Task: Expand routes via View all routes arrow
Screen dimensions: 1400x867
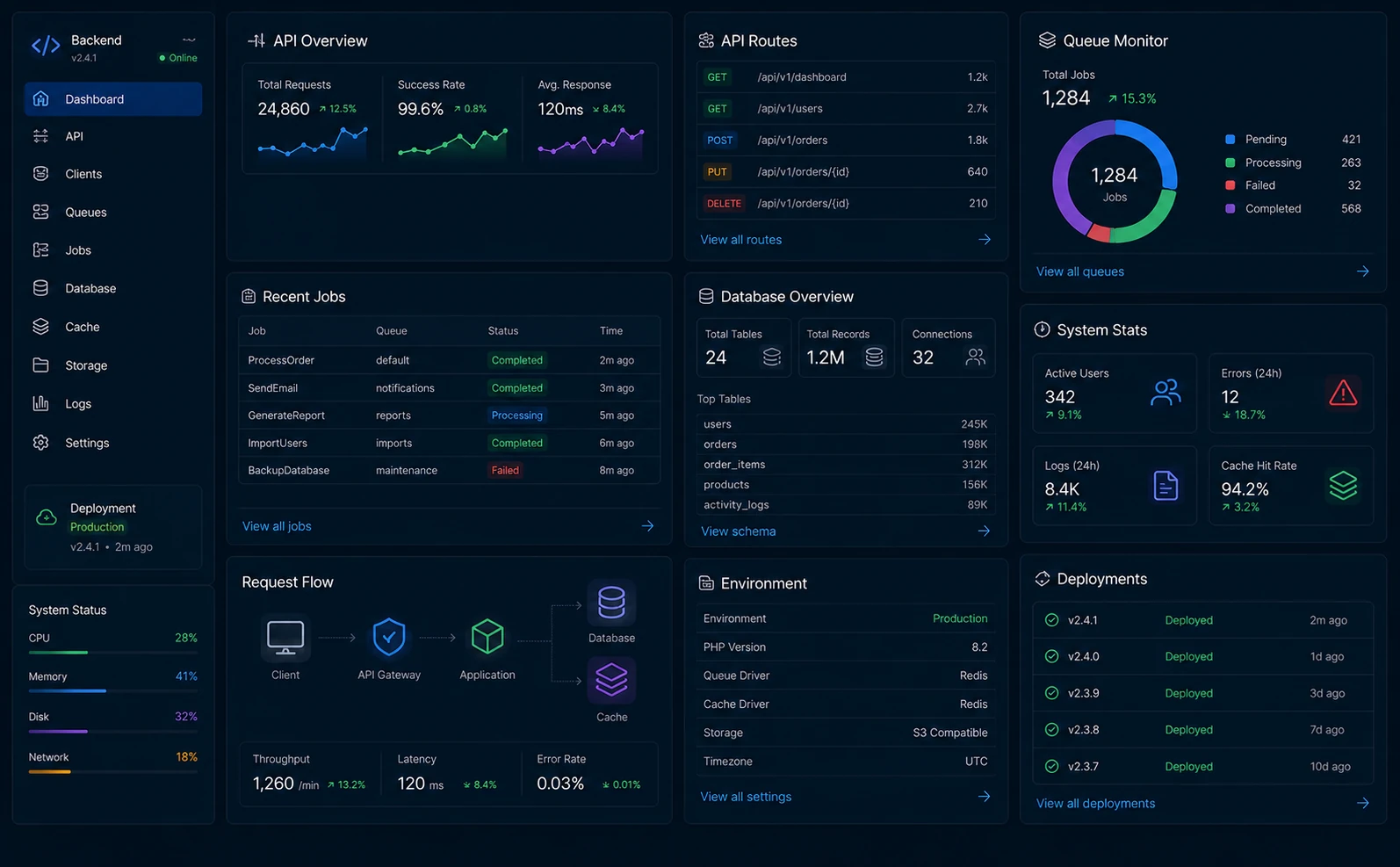Action: click(x=985, y=239)
